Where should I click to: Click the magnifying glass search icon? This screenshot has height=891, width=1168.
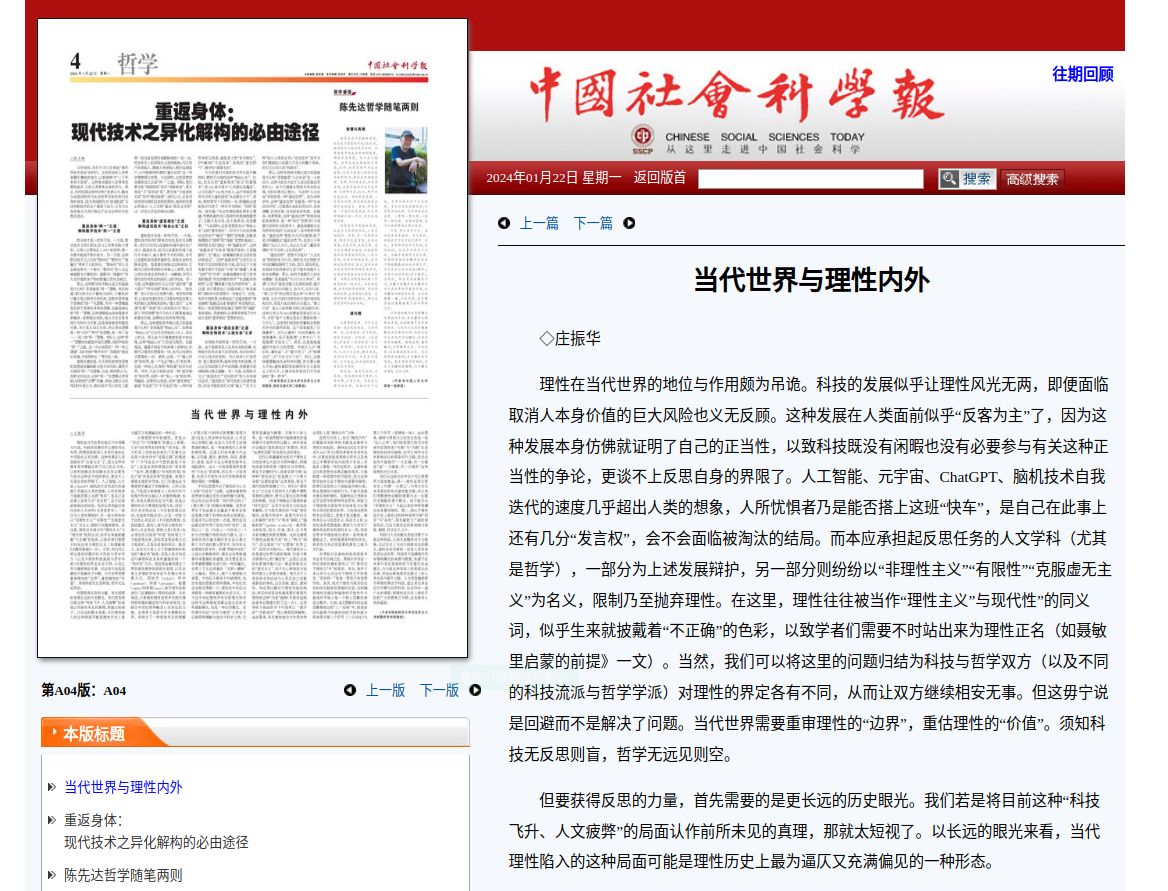(x=949, y=179)
